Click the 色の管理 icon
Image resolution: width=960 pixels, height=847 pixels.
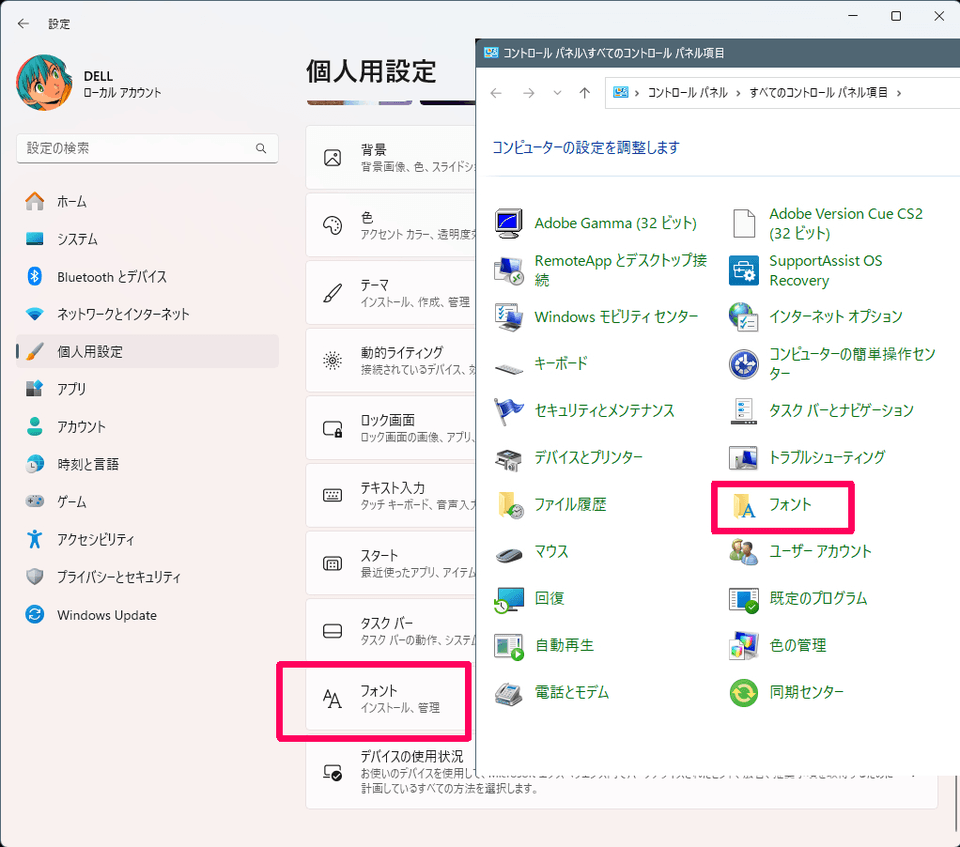click(x=744, y=646)
